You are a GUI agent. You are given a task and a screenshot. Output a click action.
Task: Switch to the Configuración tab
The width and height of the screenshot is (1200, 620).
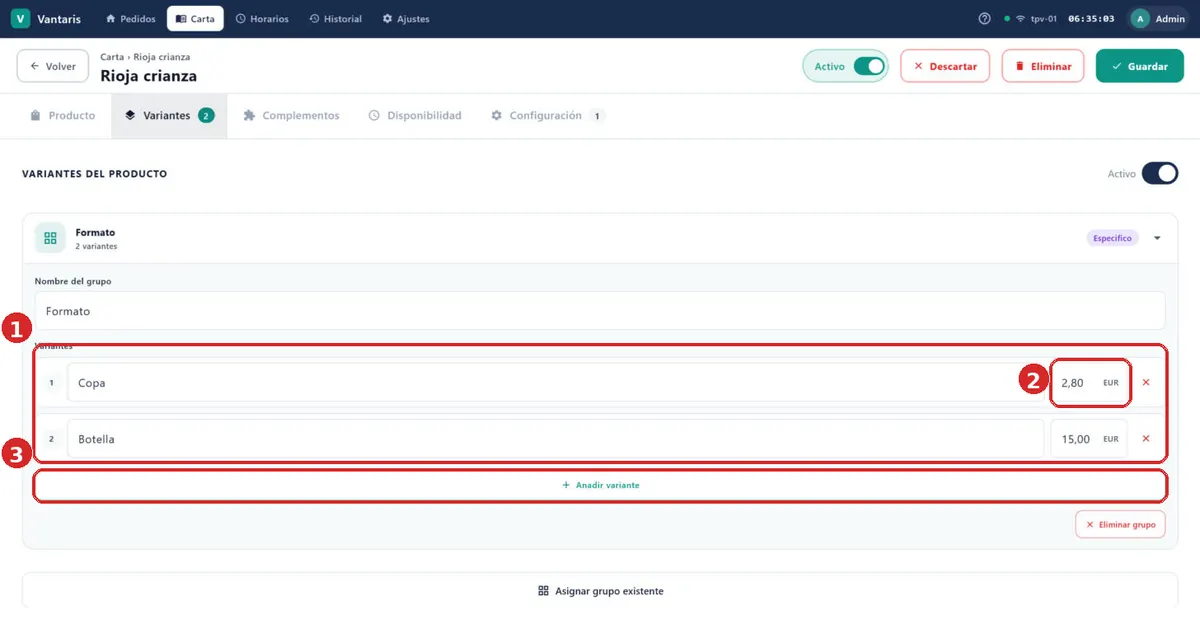(547, 116)
